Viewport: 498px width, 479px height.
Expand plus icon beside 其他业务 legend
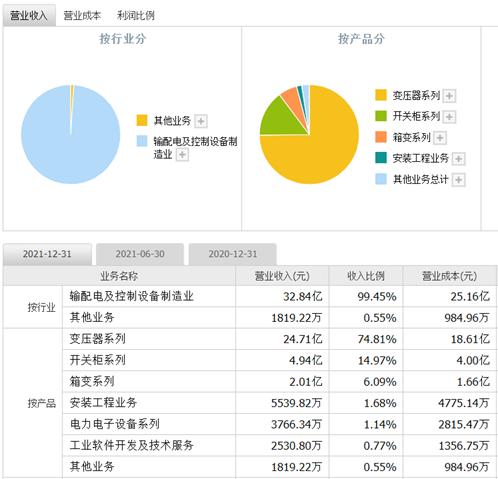point(201,121)
